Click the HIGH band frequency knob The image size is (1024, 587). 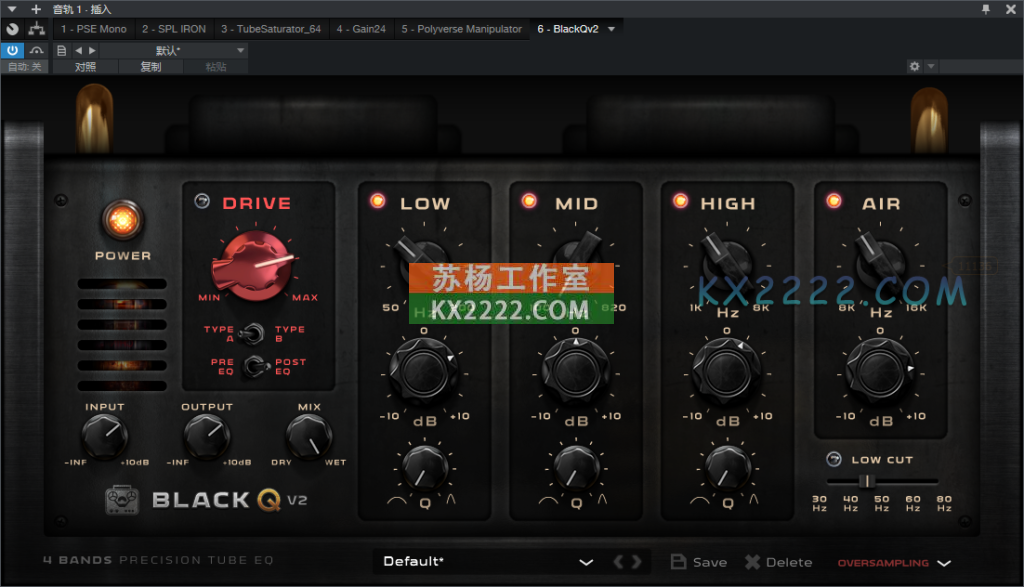tap(726, 264)
